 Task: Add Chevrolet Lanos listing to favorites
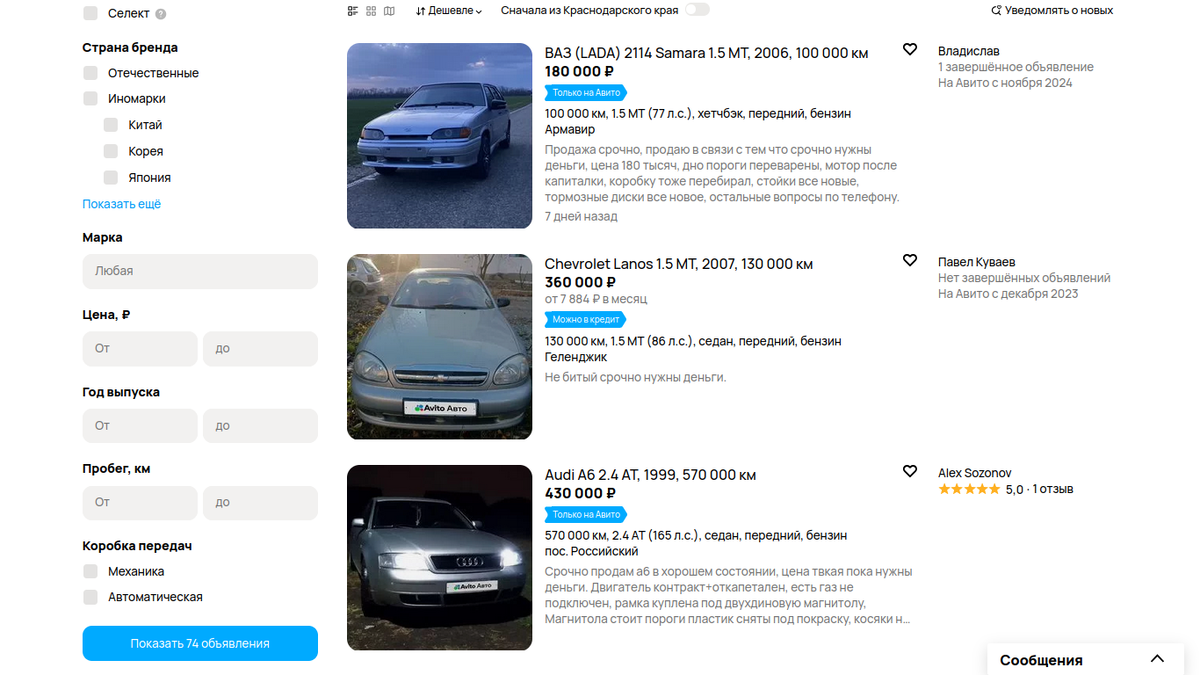tap(910, 260)
